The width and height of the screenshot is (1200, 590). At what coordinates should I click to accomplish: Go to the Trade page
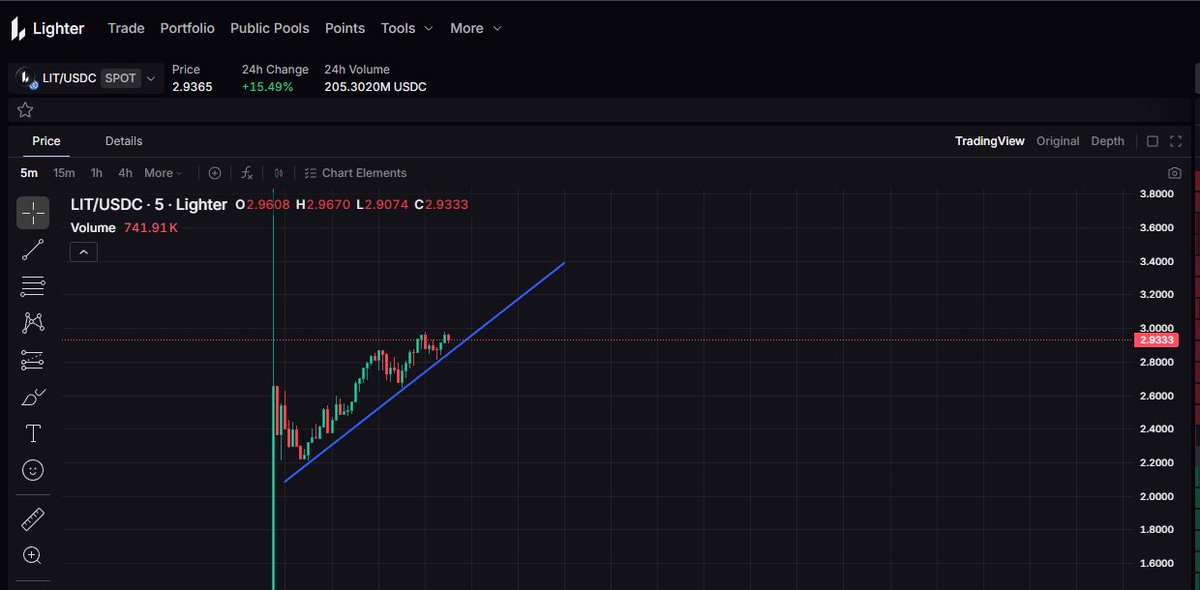point(126,28)
